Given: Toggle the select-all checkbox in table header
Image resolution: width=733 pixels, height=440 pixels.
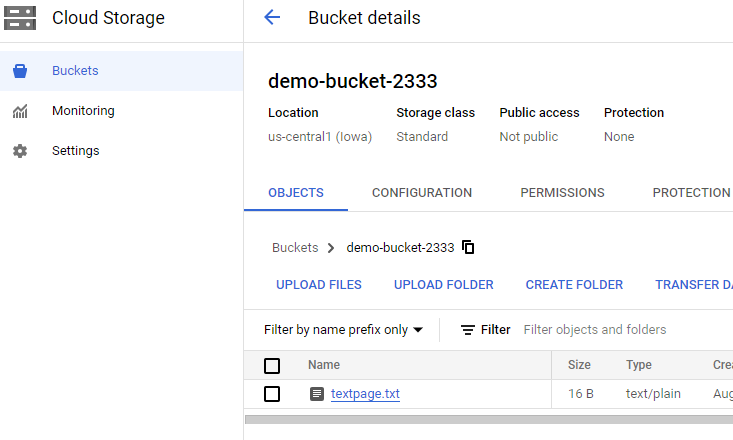Looking at the screenshot, I should click(x=272, y=366).
